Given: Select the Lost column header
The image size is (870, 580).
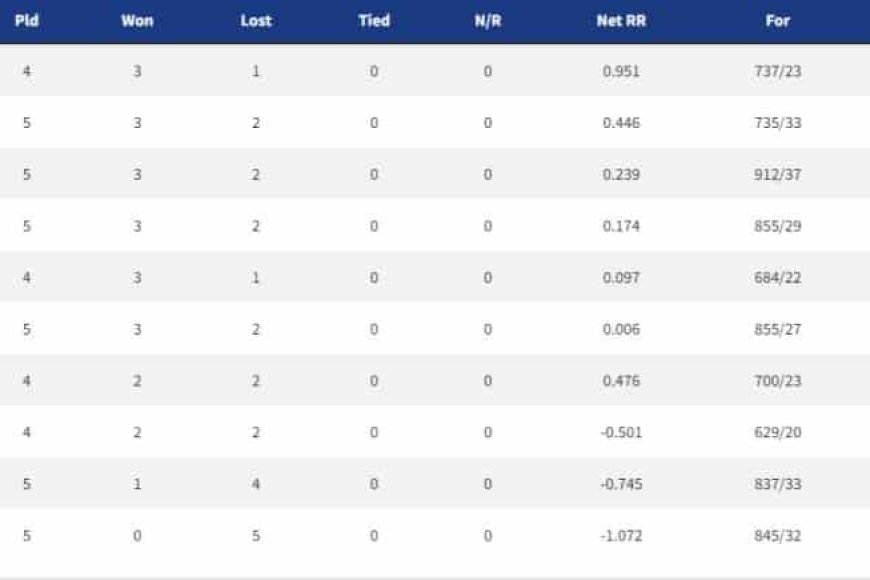Looking at the screenshot, I should coord(256,21).
